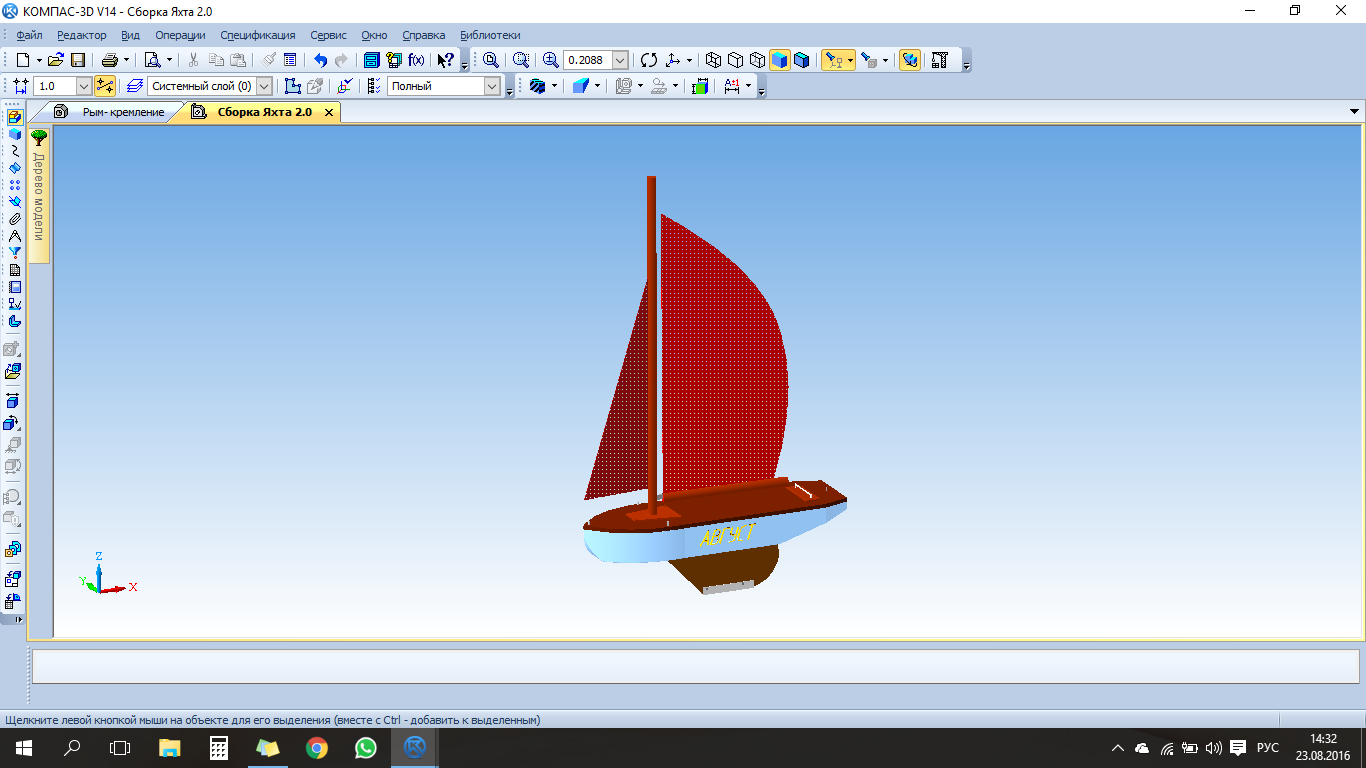Click the rotate view icon
The height and width of the screenshot is (768, 1366).
tap(649, 60)
